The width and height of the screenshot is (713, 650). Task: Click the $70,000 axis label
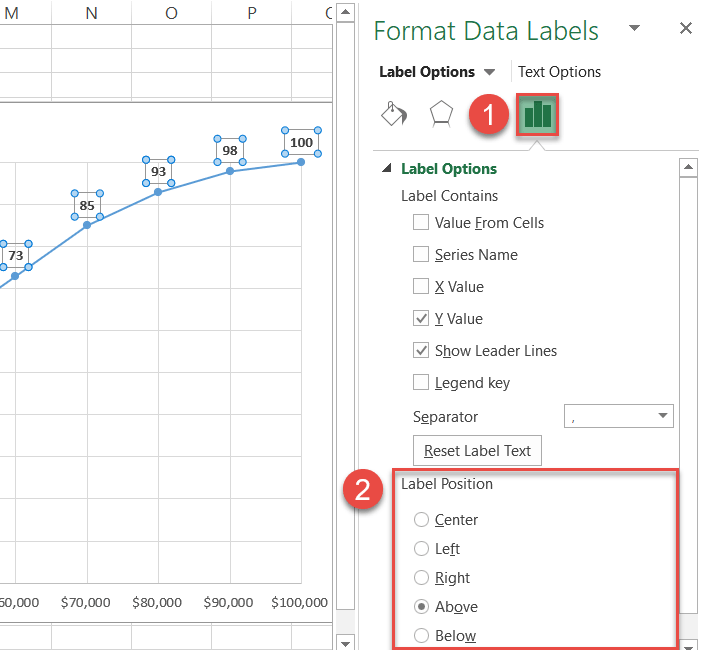[x=85, y=602]
